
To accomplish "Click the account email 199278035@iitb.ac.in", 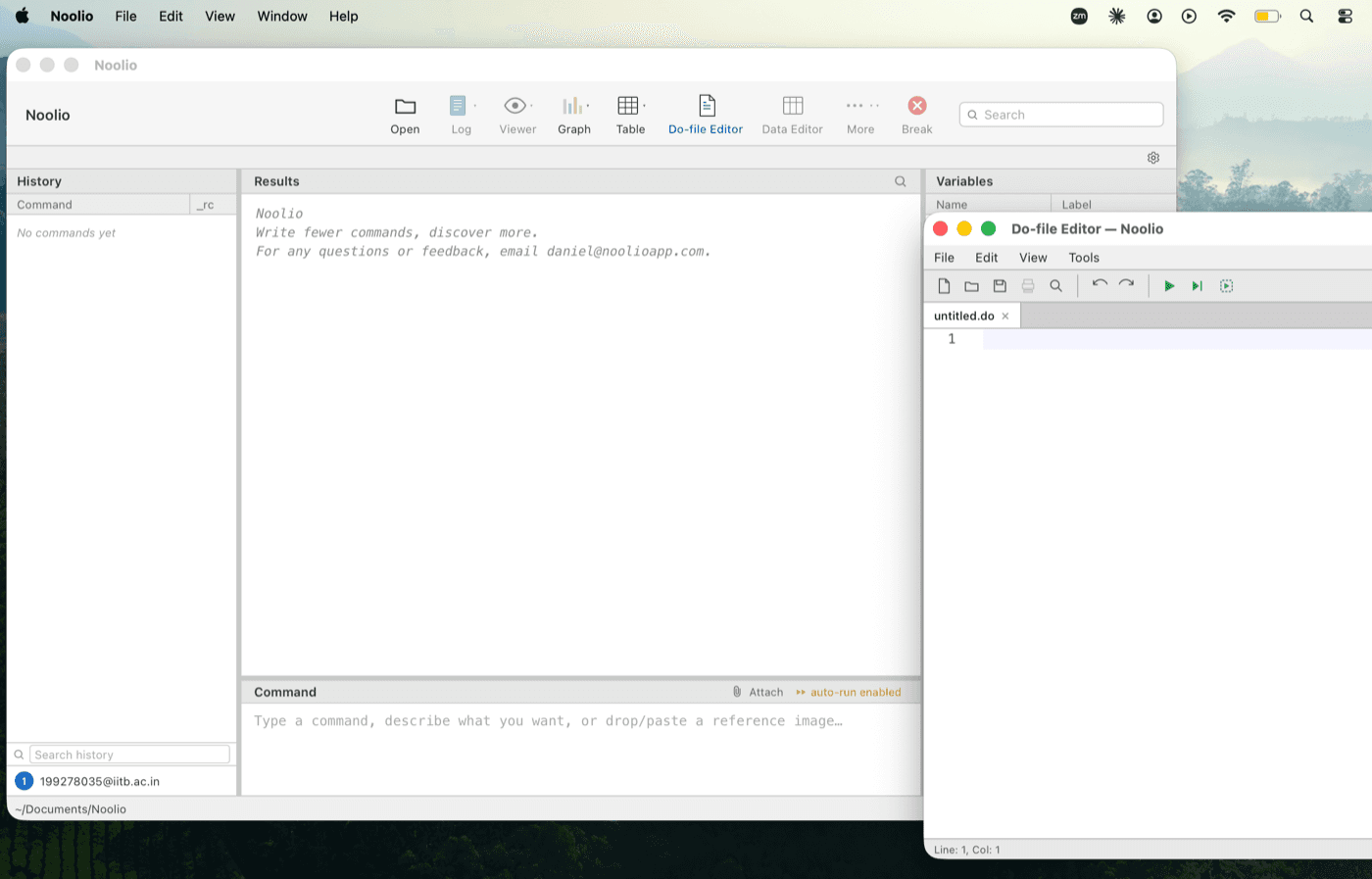I will coord(100,781).
